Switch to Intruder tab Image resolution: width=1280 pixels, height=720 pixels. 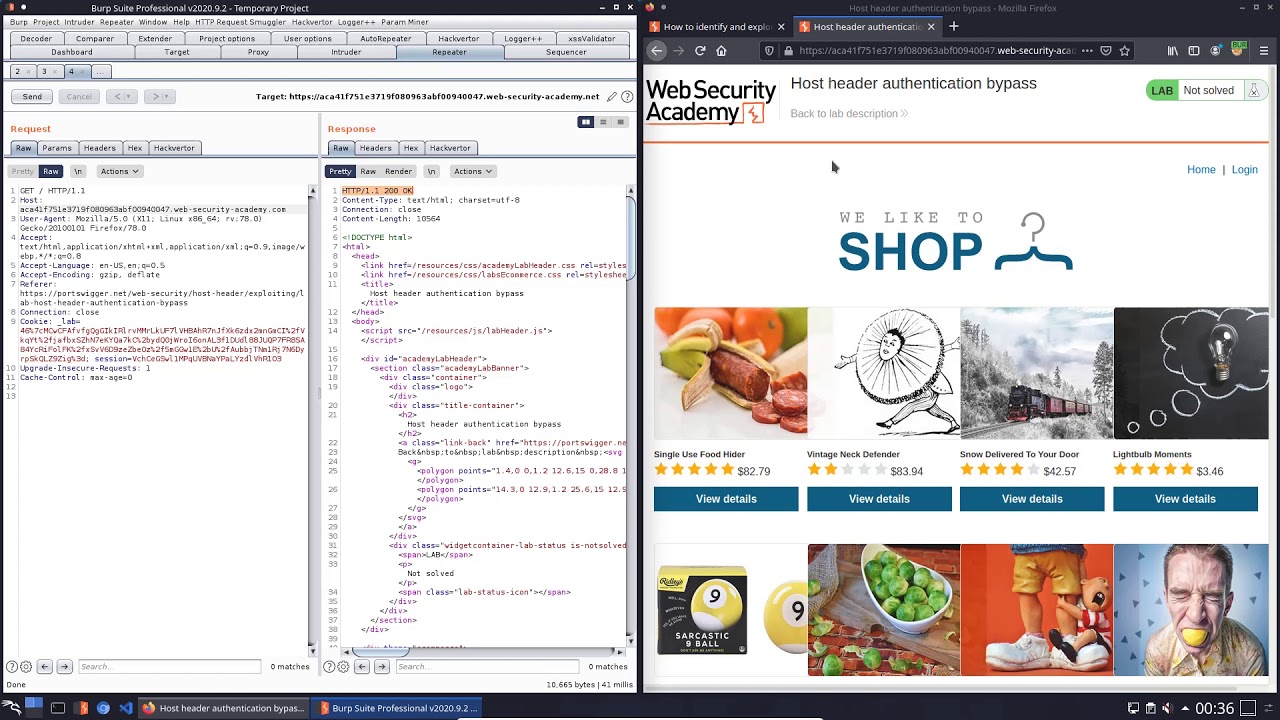click(x=346, y=52)
